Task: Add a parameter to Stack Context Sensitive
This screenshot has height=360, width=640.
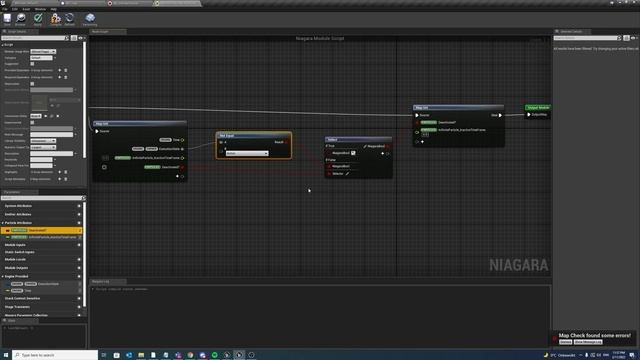Action: pos(79,298)
